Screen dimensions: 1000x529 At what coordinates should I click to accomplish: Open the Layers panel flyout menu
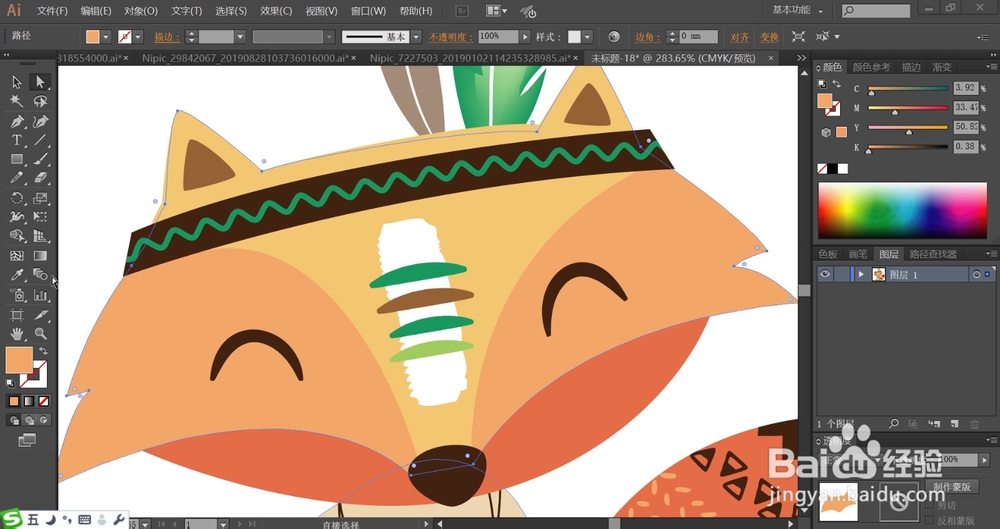990,253
